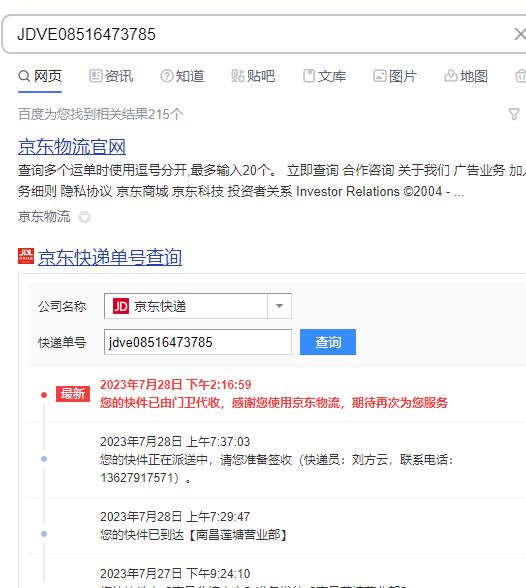526x588 pixels.
Task: Switch to the 文库 tab
Action: pos(324,76)
